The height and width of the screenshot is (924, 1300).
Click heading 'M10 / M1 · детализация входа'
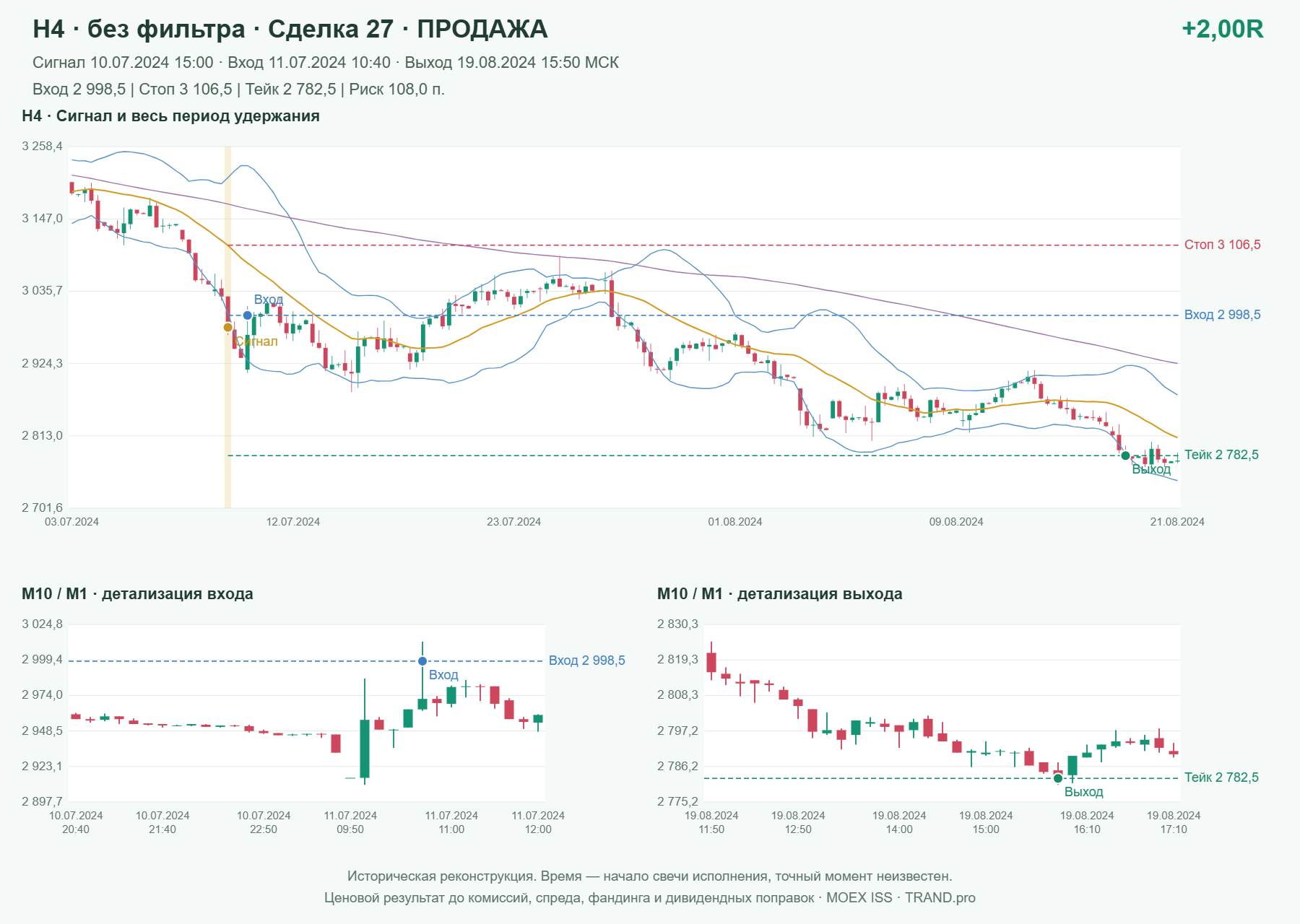pos(137,594)
